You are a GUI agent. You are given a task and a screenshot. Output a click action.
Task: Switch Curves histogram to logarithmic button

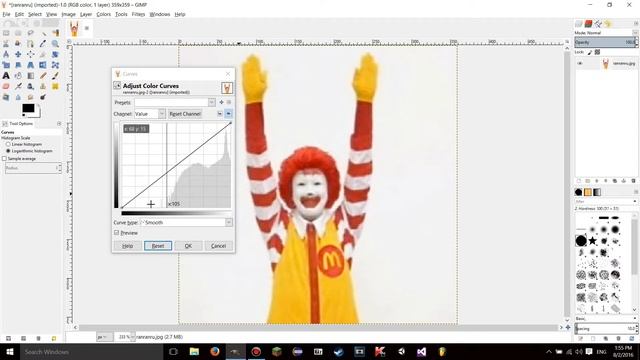[229, 113]
